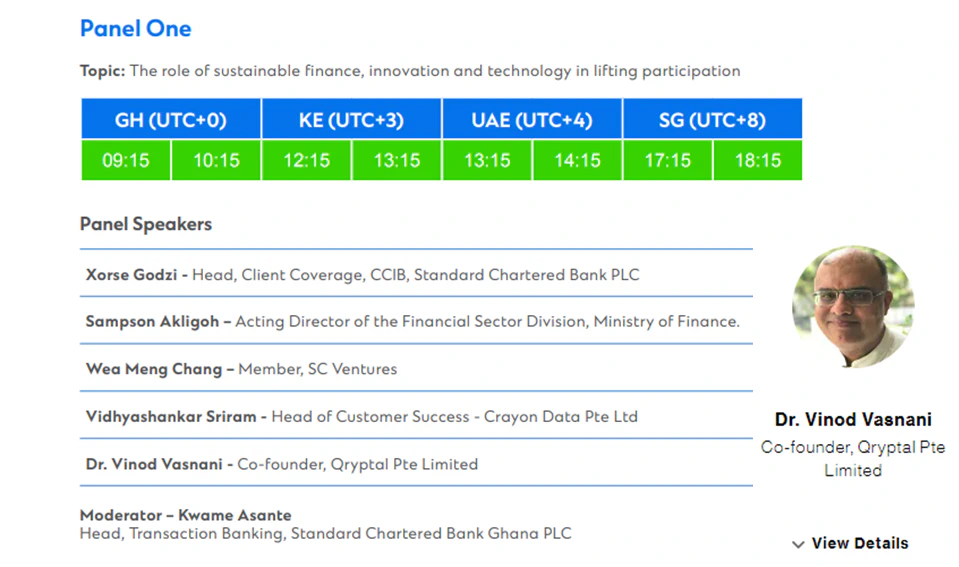The width and height of the screenshot is (959, 567).
Task: Select the 12:15 Kenya start time cell
Action: (x=306, y=161)
